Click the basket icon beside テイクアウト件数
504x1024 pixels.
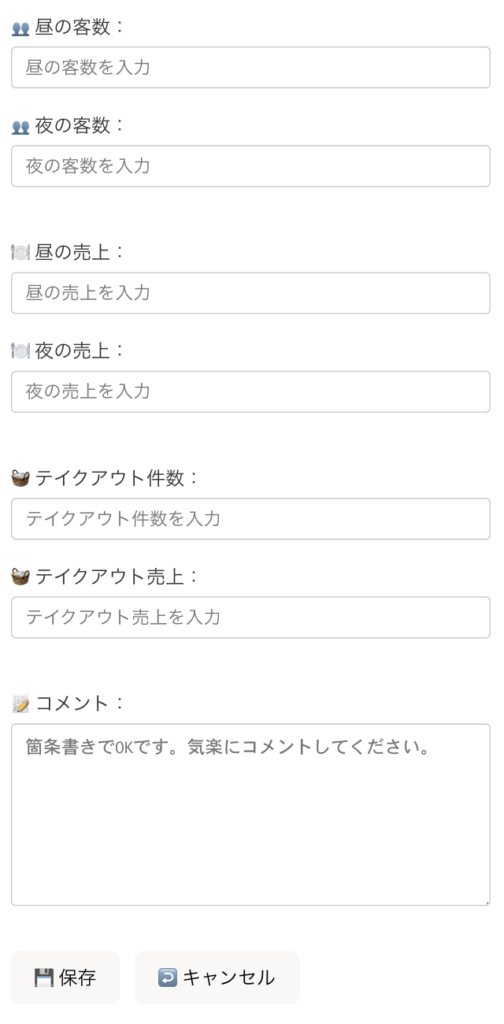tap(20, 479)
